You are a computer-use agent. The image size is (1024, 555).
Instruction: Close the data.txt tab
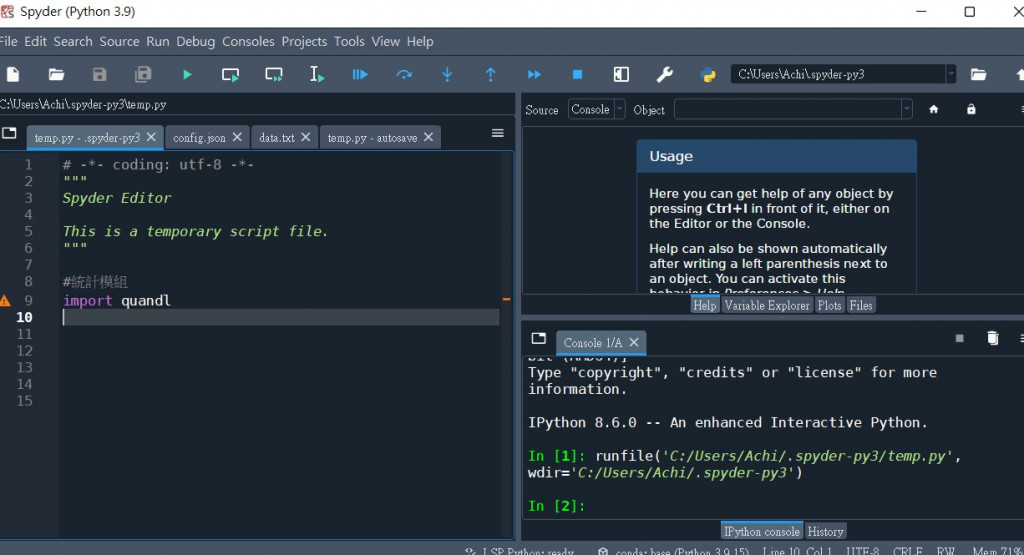[x=305, y=138]
